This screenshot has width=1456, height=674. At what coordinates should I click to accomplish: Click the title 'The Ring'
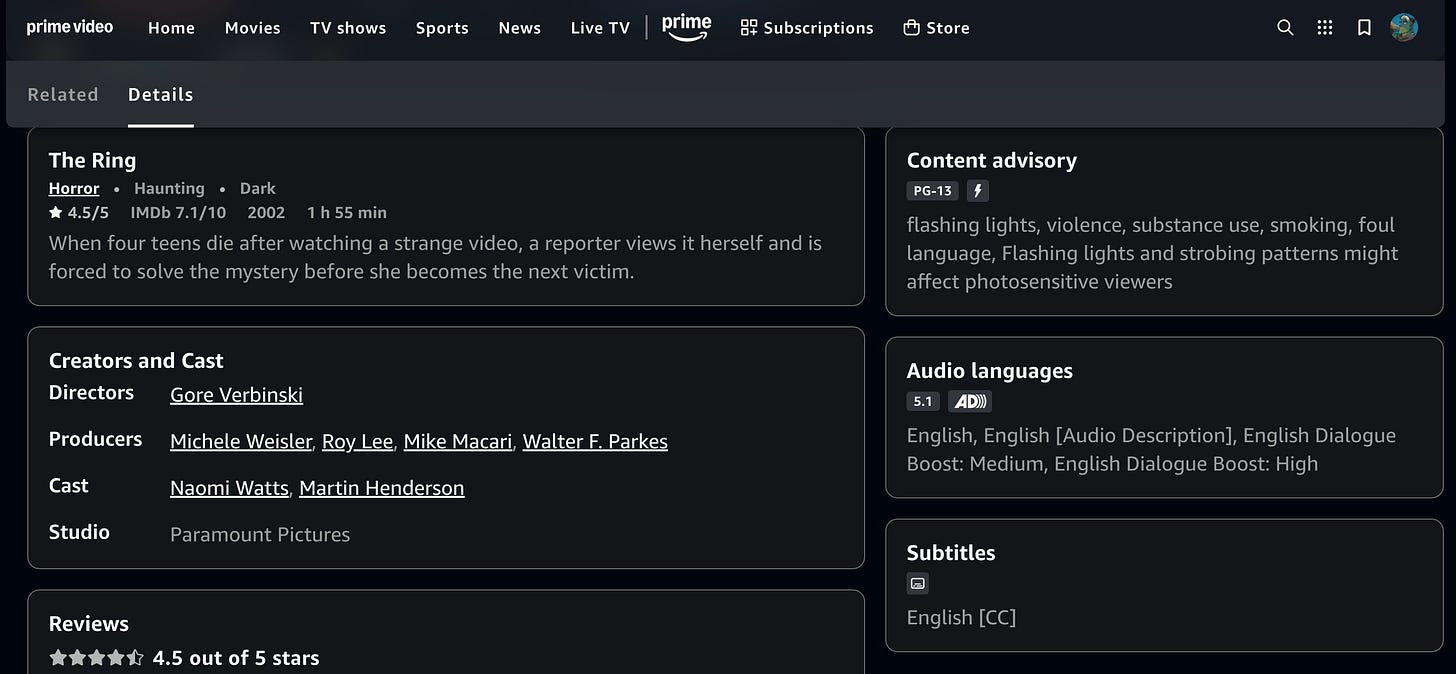point(92,160)
